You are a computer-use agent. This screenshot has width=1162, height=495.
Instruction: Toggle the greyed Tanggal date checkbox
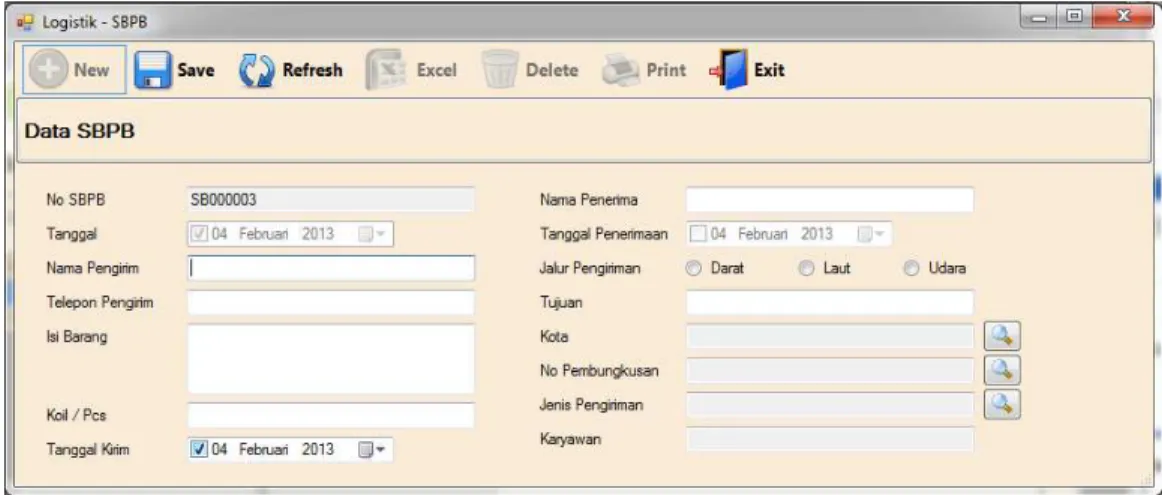(199, 234)
